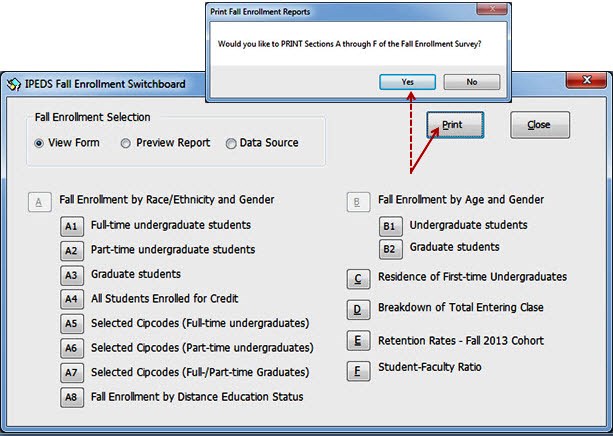Screen dimensions: 613x436
Task: Click the 'Fall Enrollment by Age and Gender' heading
Action: point(461,200)
